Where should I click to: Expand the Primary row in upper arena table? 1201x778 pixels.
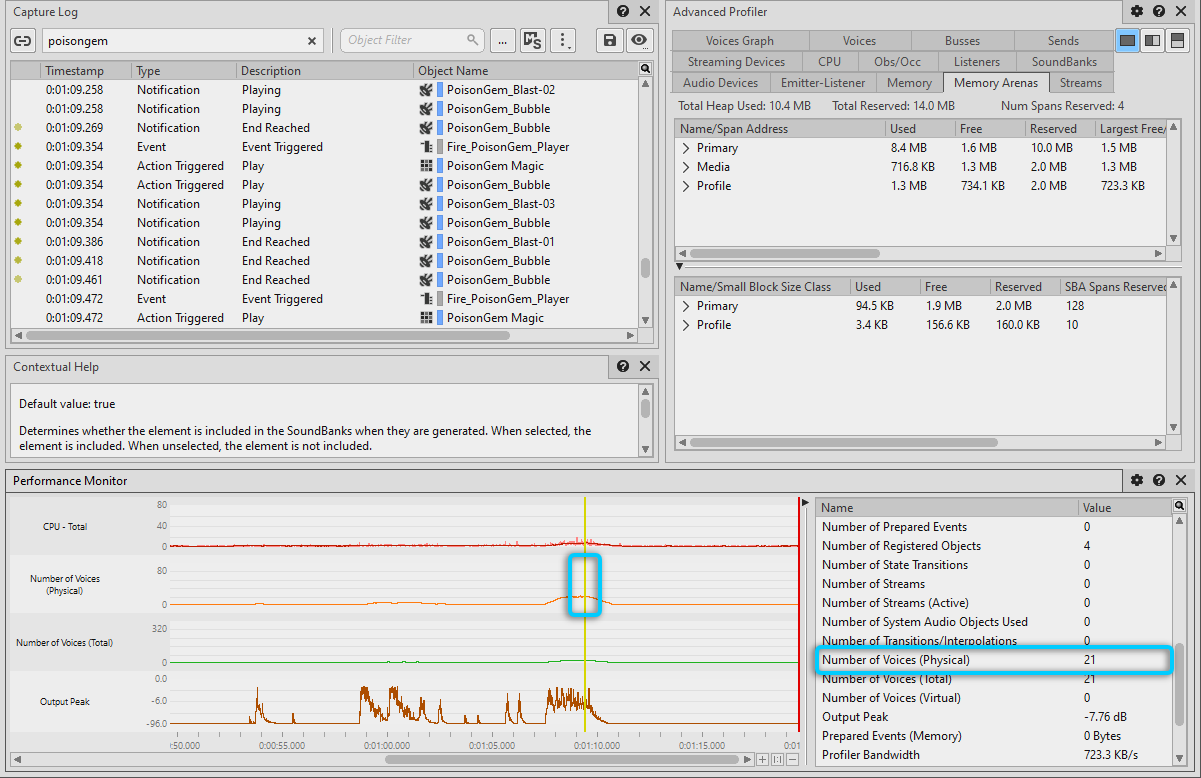(x=686, y=148)
